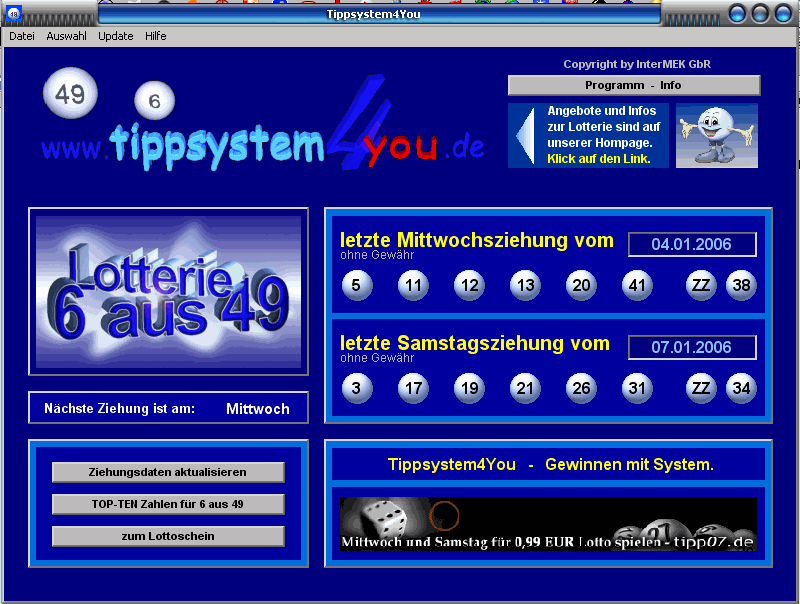Click Saturday ball number 19
800x604 pixels.
pyautogui.click(x=469, y=388)
